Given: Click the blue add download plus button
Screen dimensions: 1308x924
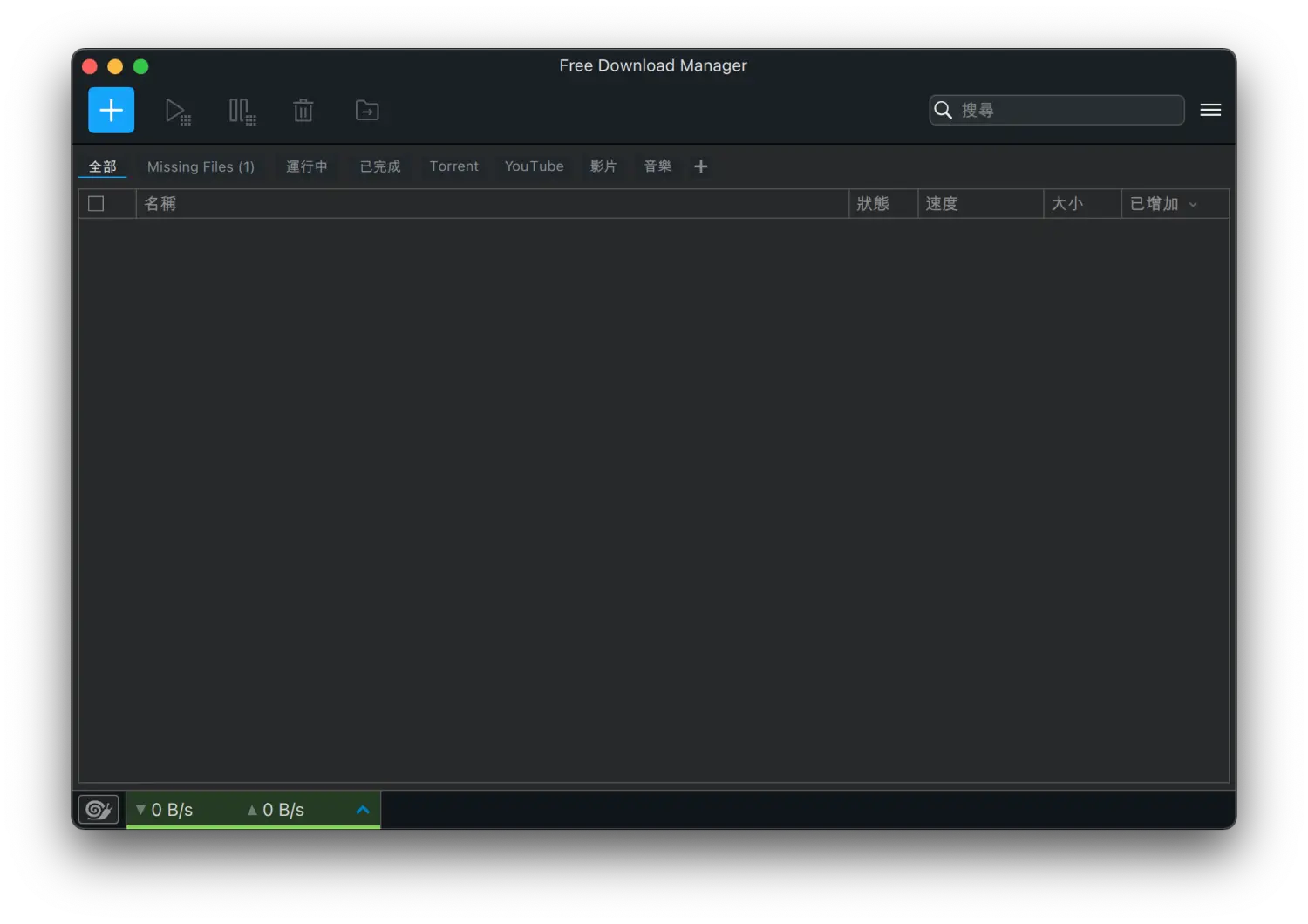Looking at the screenshot, I should click(111, 110).
